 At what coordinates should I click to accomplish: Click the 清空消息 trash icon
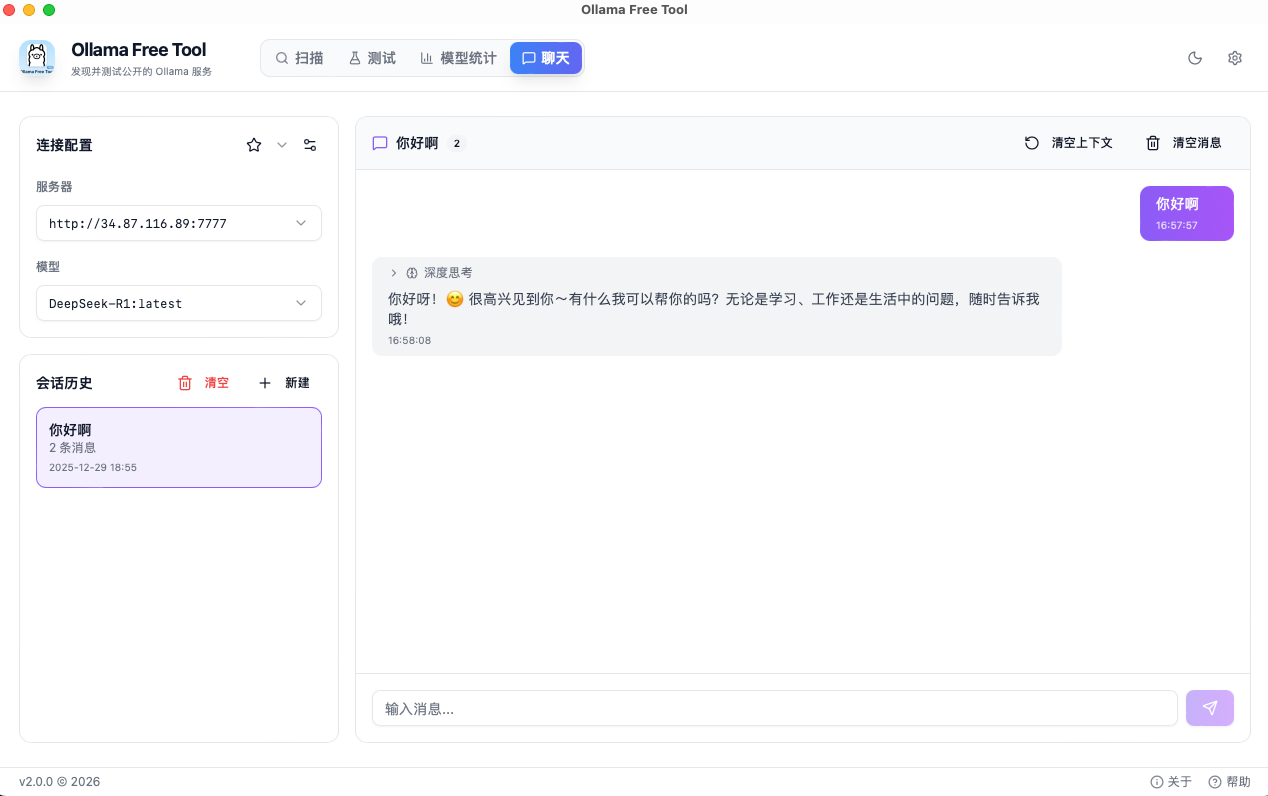coord(1152,143)
